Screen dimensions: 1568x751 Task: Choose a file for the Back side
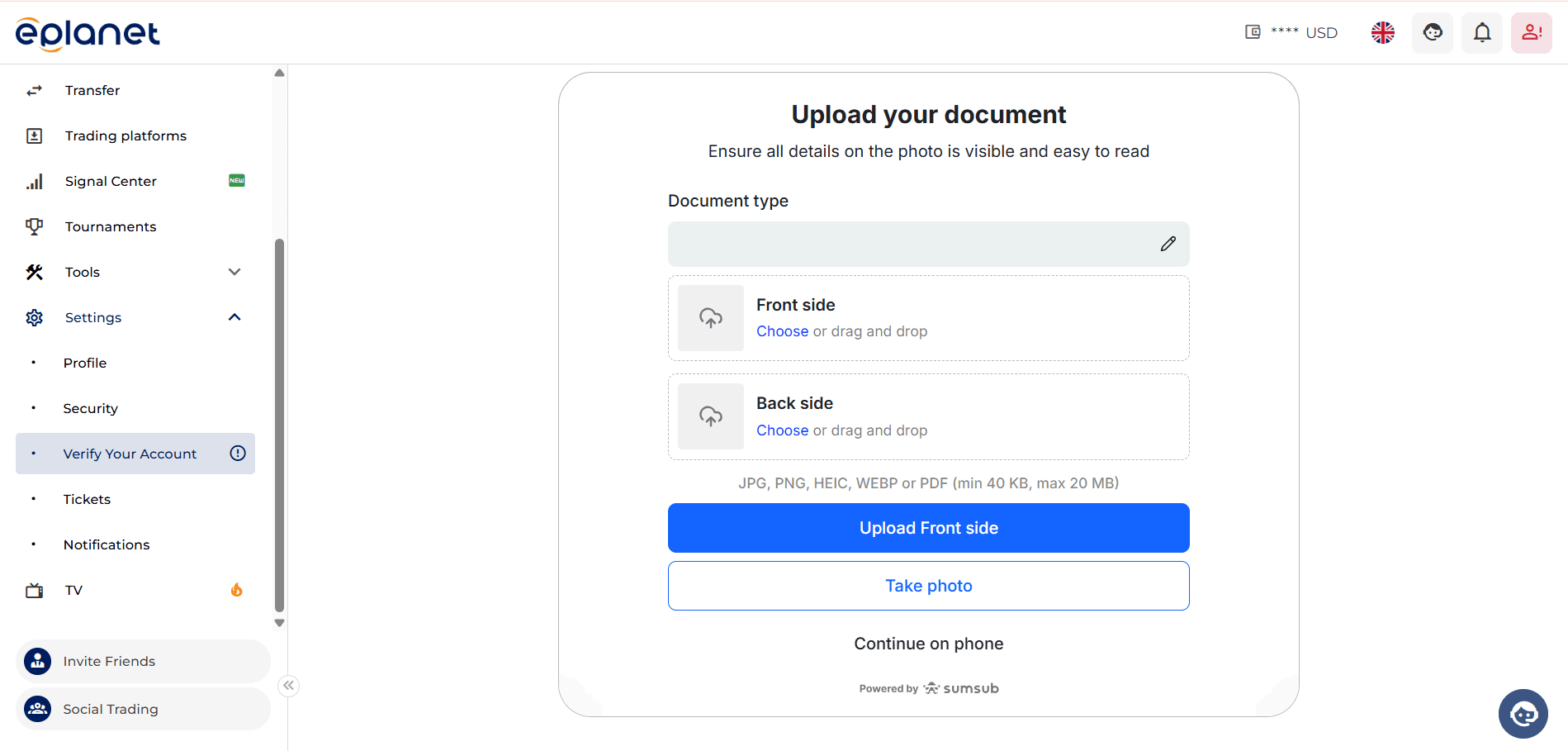point(782,430)
